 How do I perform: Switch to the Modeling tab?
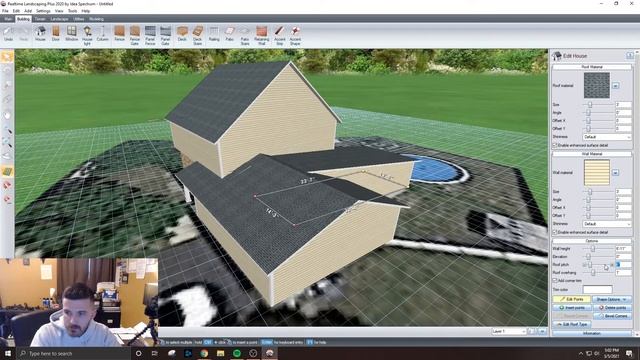(96, 19)
